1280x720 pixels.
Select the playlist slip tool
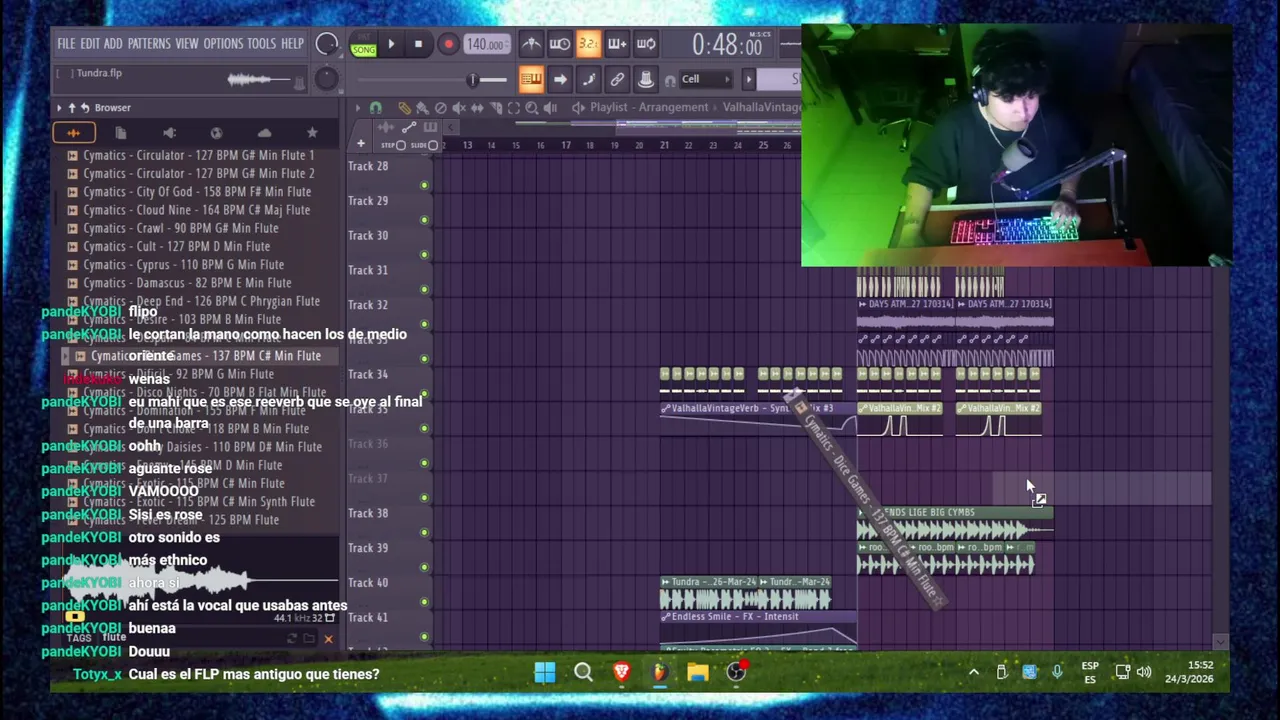(x=477, y=108)
